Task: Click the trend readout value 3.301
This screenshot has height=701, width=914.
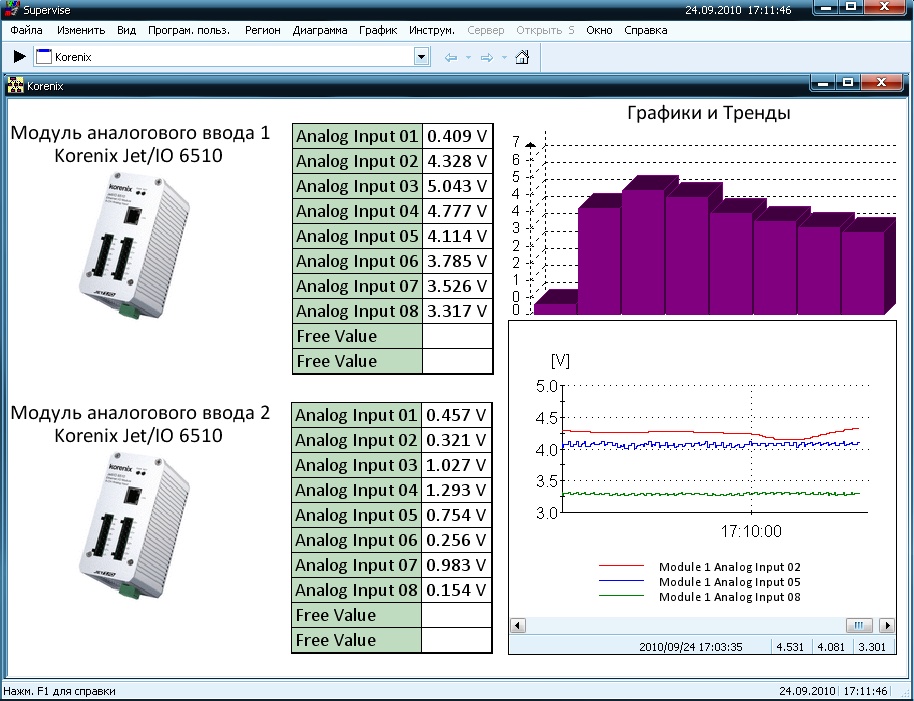Action: 872,647
